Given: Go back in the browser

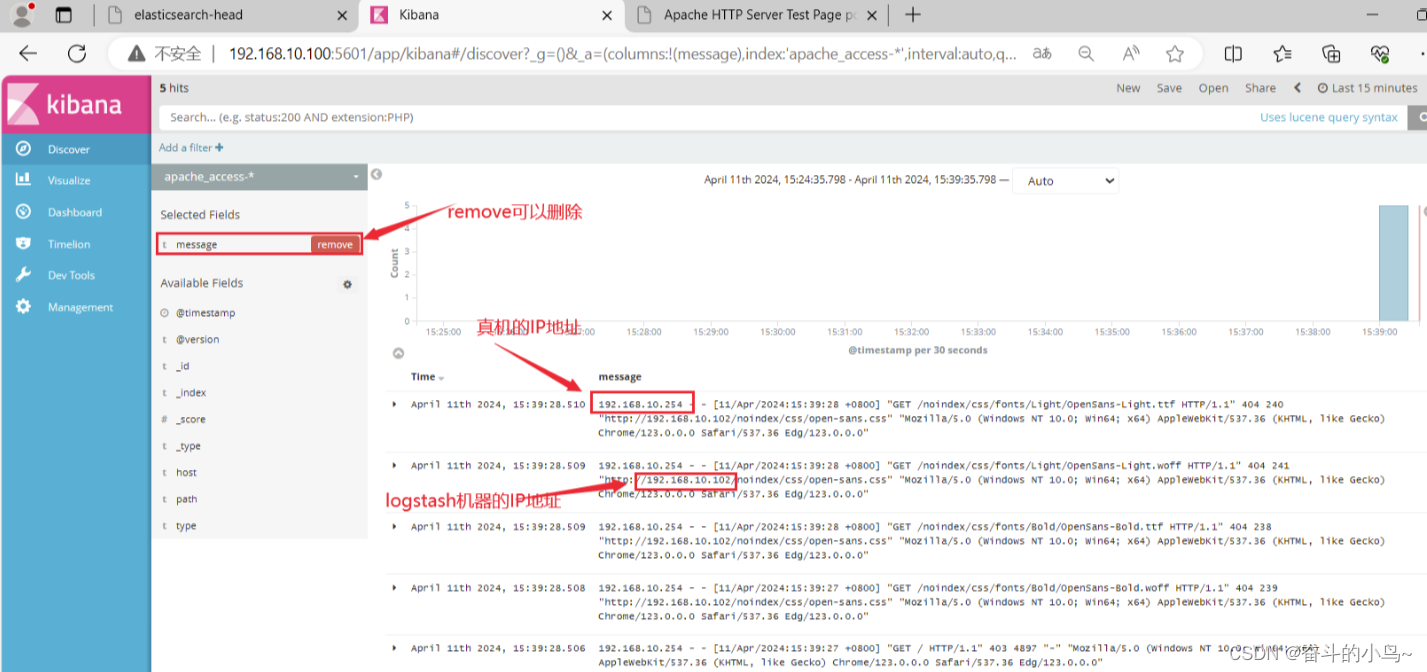Looking at the screenshot, I should 28,53.
